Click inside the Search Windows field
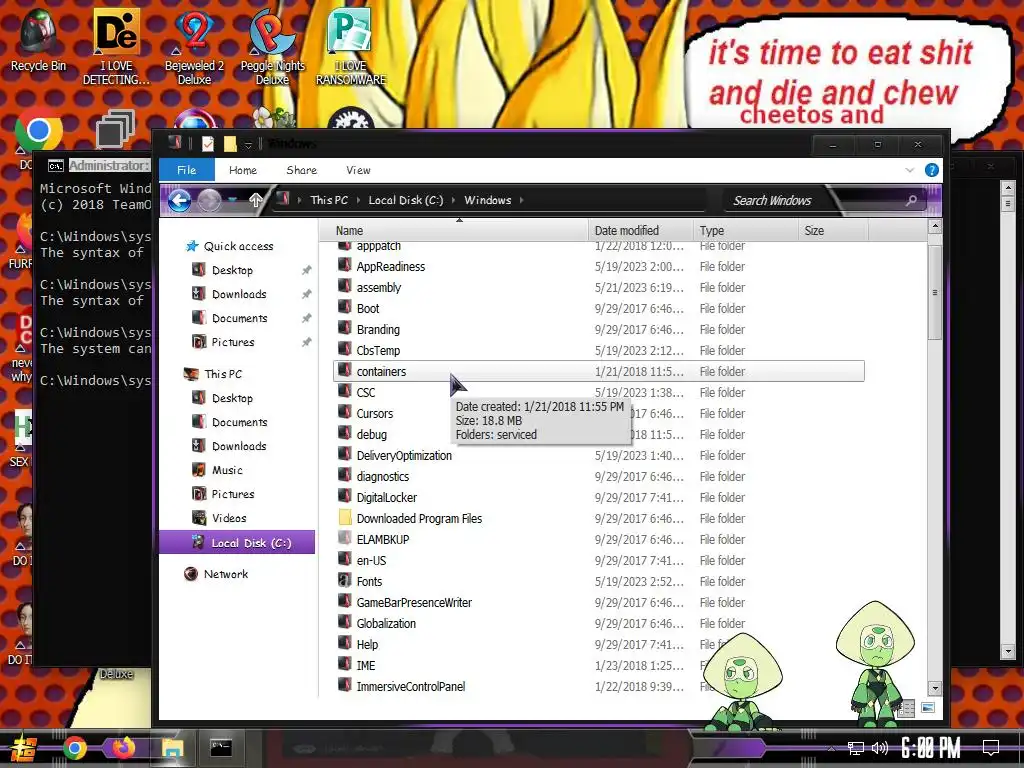 [x=813, y=200]
